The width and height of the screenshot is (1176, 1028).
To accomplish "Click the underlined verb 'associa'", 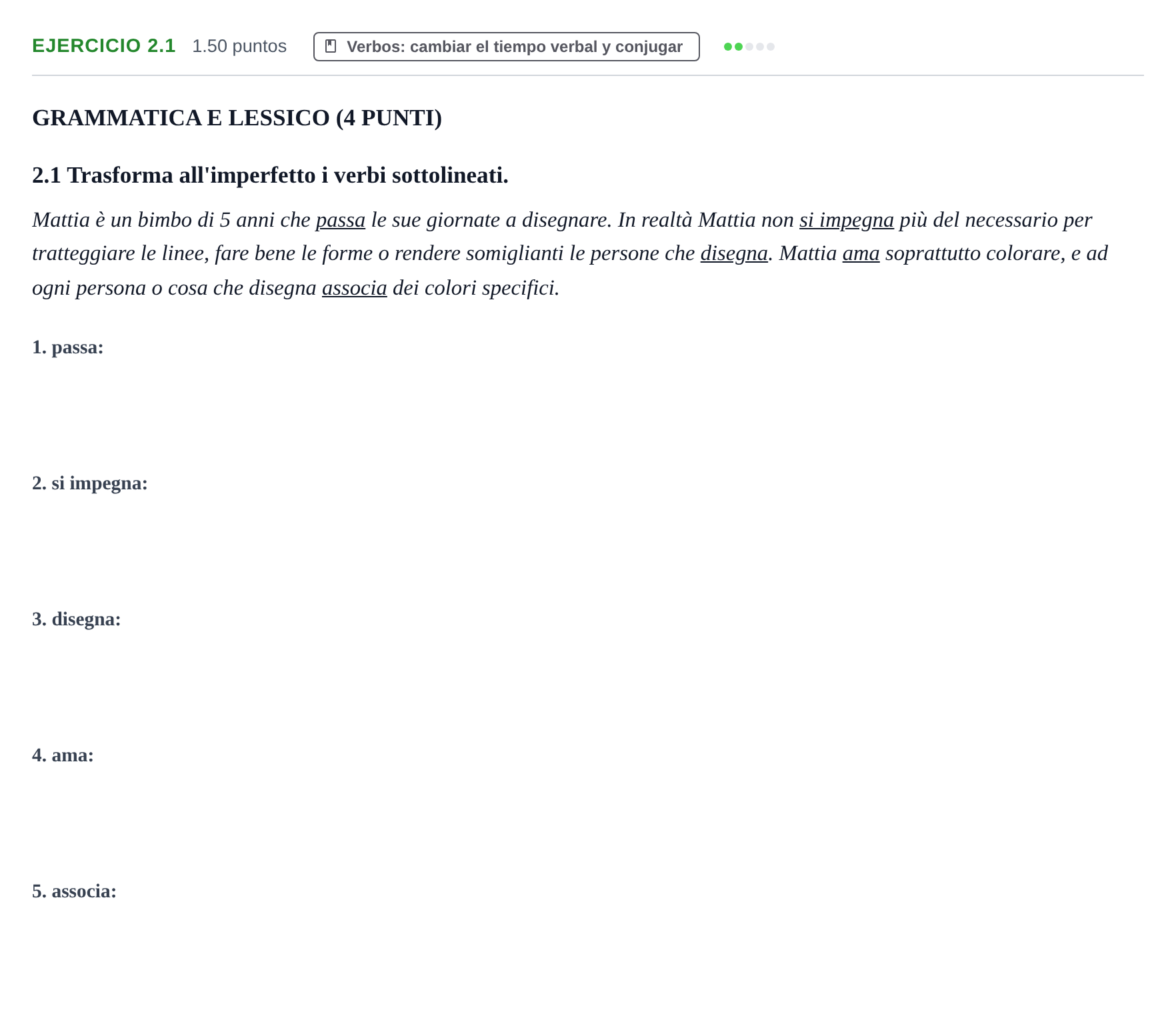I will [x=355, y=287].
